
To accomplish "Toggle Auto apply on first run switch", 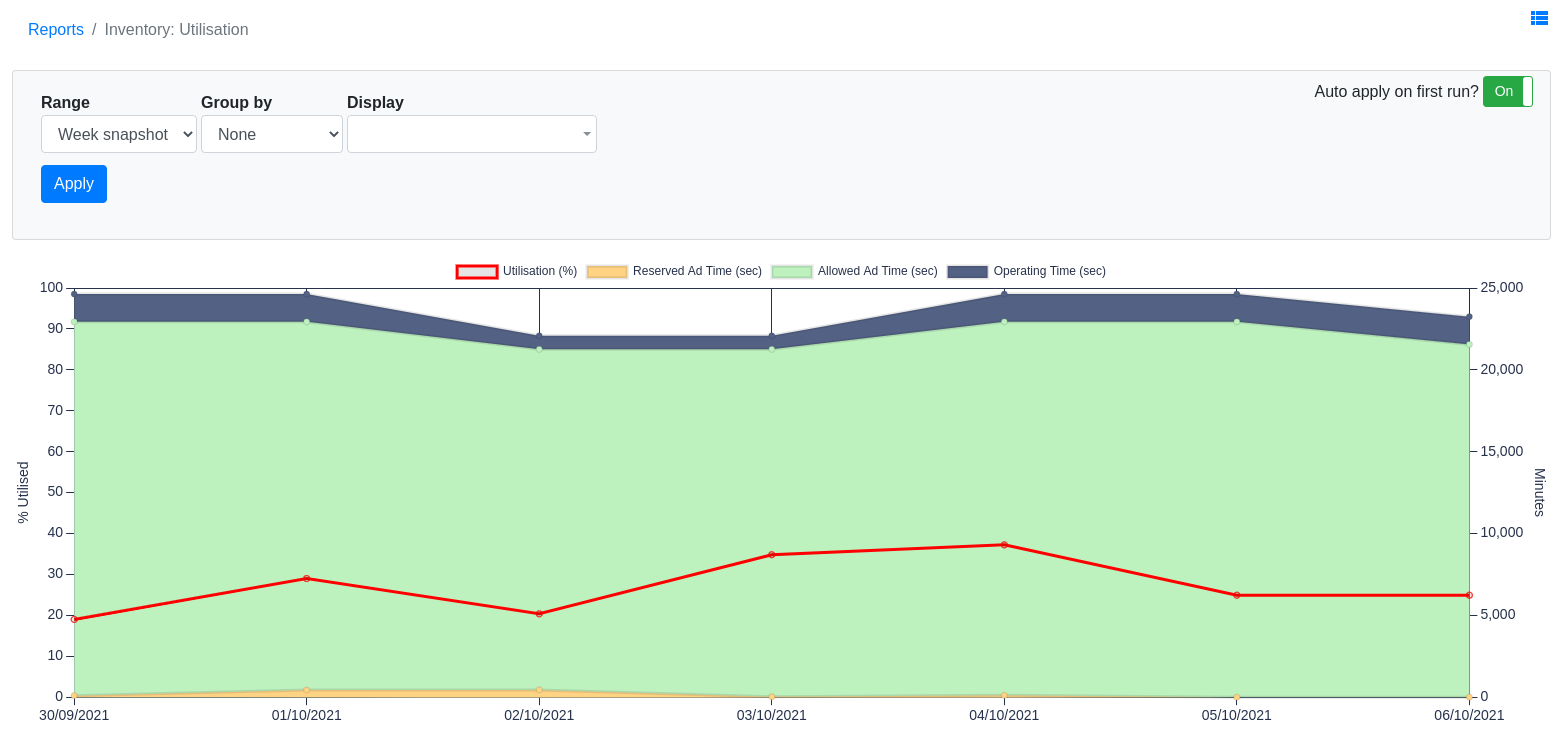I will (1507, 91).
